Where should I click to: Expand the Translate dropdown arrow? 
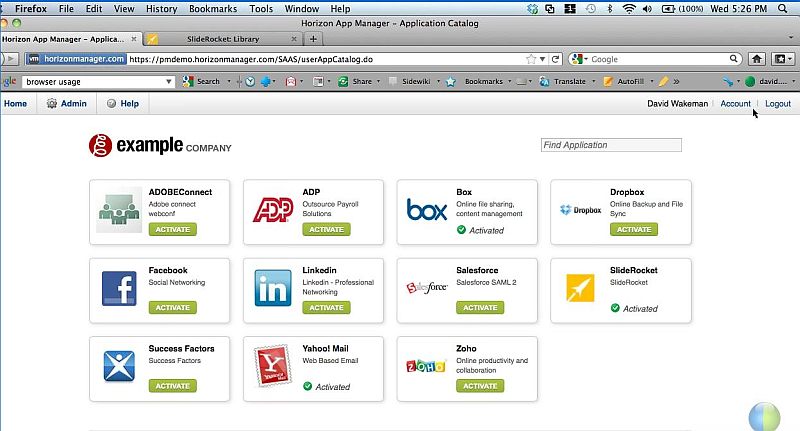593,82
